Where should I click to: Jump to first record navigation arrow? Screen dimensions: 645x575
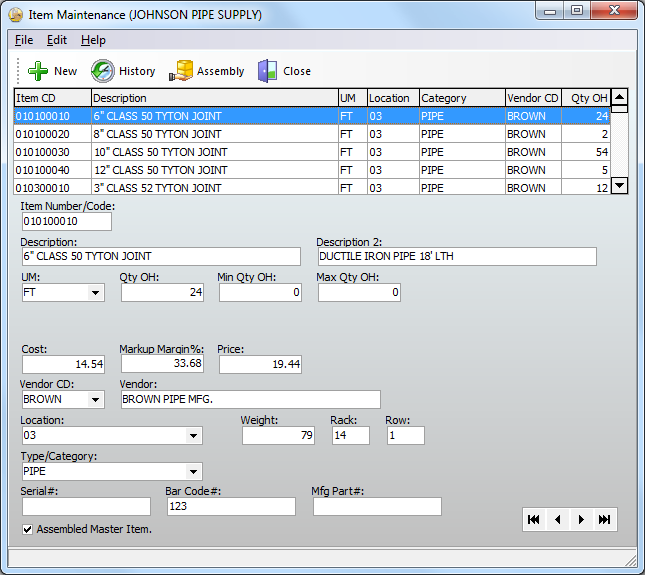coord(534,519)
